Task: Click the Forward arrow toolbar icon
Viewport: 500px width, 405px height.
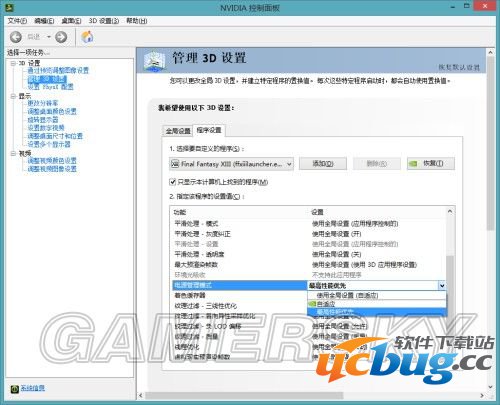Action: point(61,37)
